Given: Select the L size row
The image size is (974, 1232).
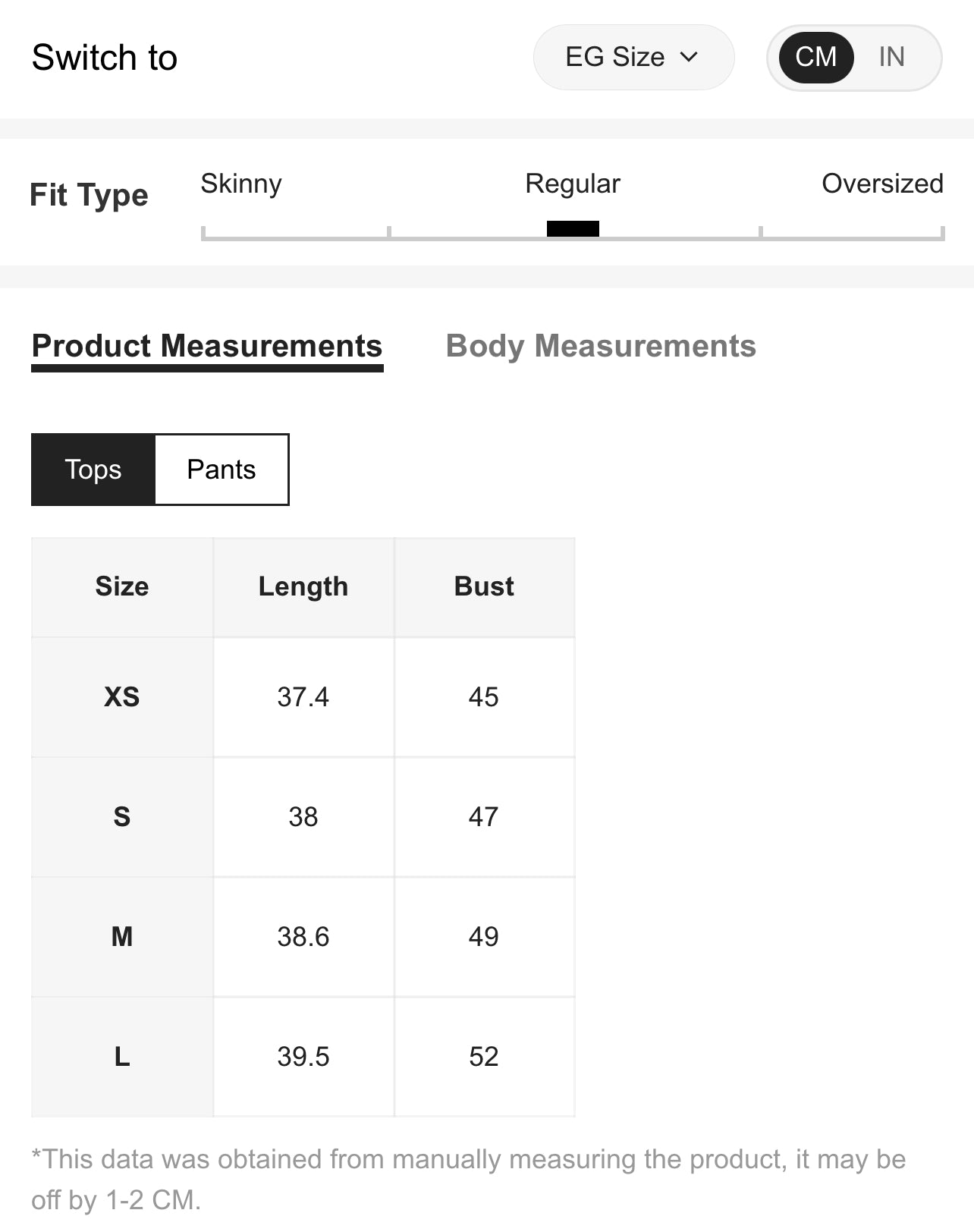Looking at the screenshot, I should pos(122,1057).
